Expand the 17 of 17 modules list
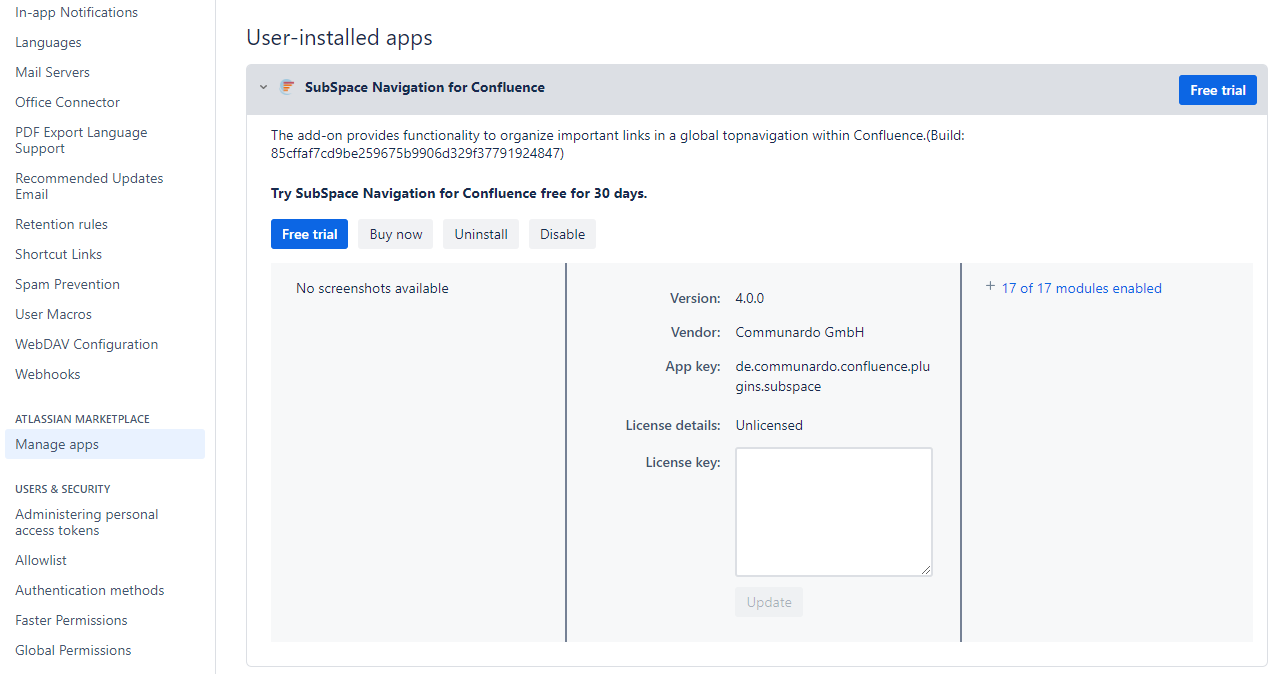Image resolution: width=1277 pixels, height=674 pixels. (x=1081, y=288)
